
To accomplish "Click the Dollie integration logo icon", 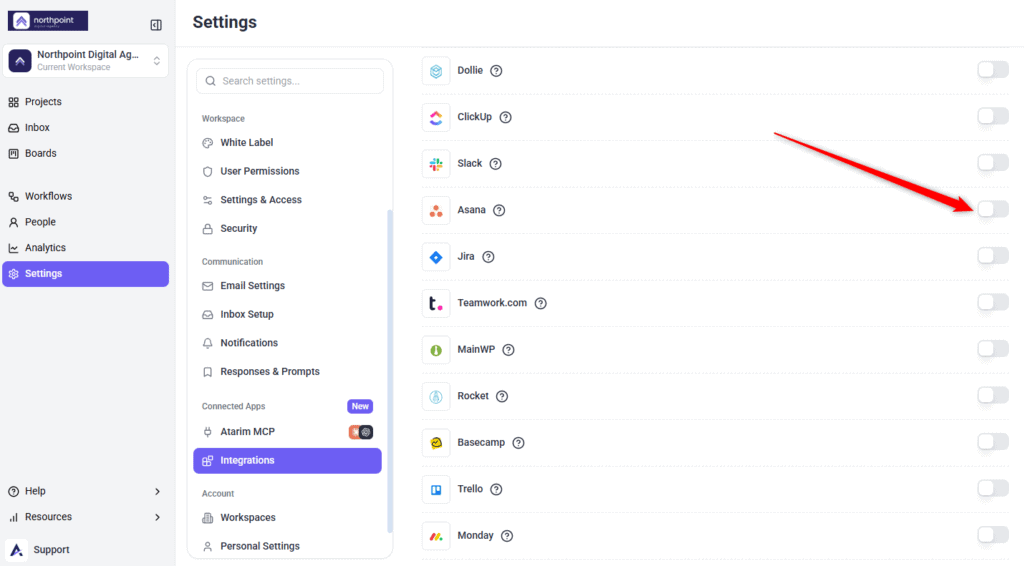I will point(436,71).
